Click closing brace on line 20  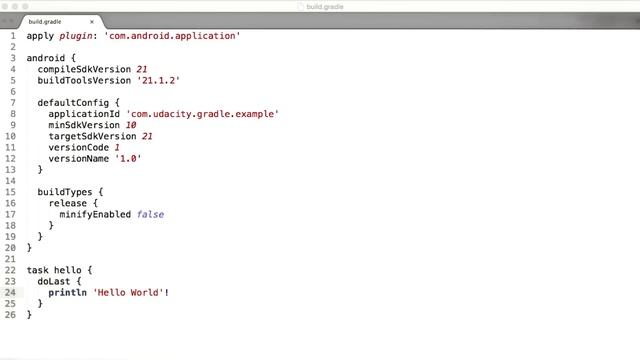[29, 247]
